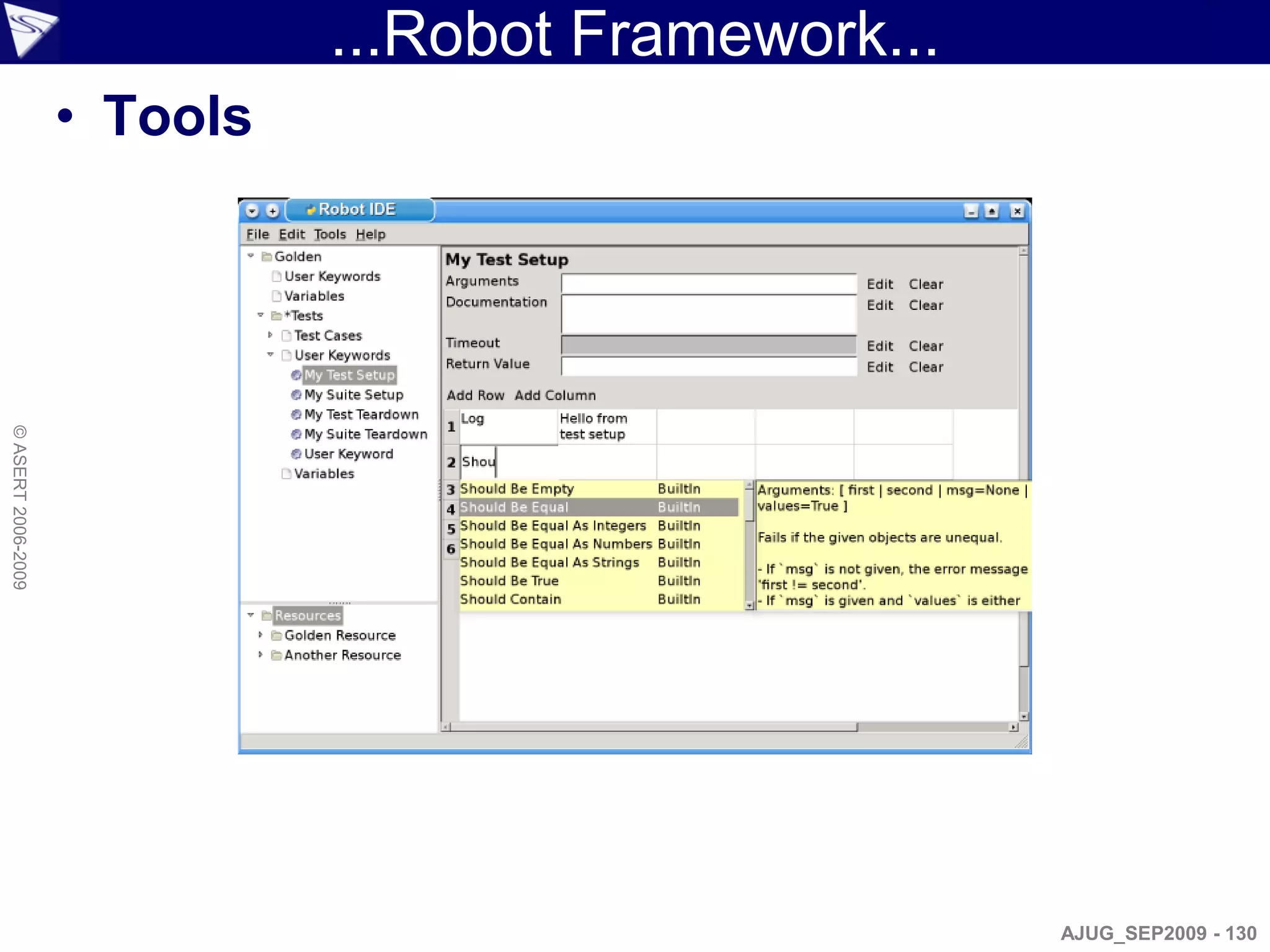Click Clear for Documentation

click(926, 305)
